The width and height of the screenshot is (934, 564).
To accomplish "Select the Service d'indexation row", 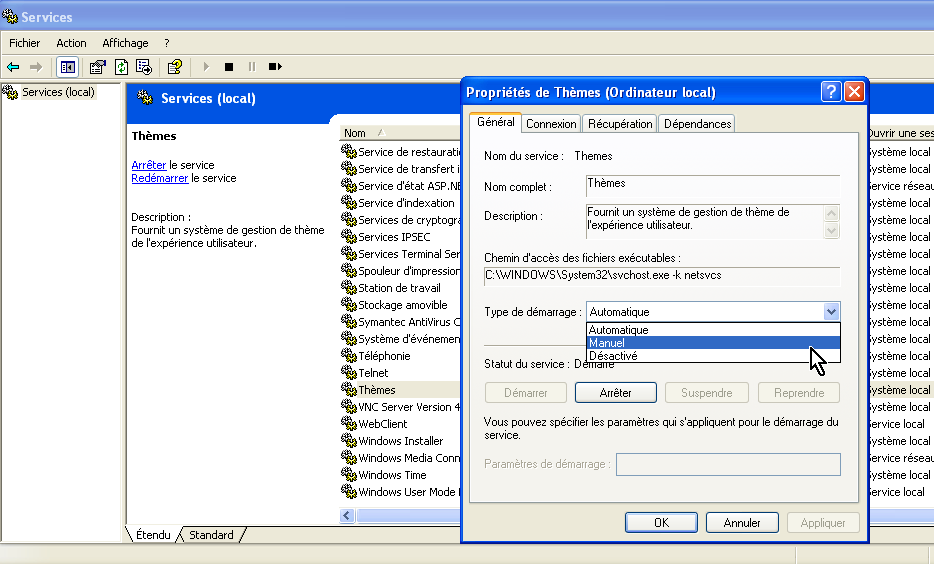I will click(x=400, y=202).
